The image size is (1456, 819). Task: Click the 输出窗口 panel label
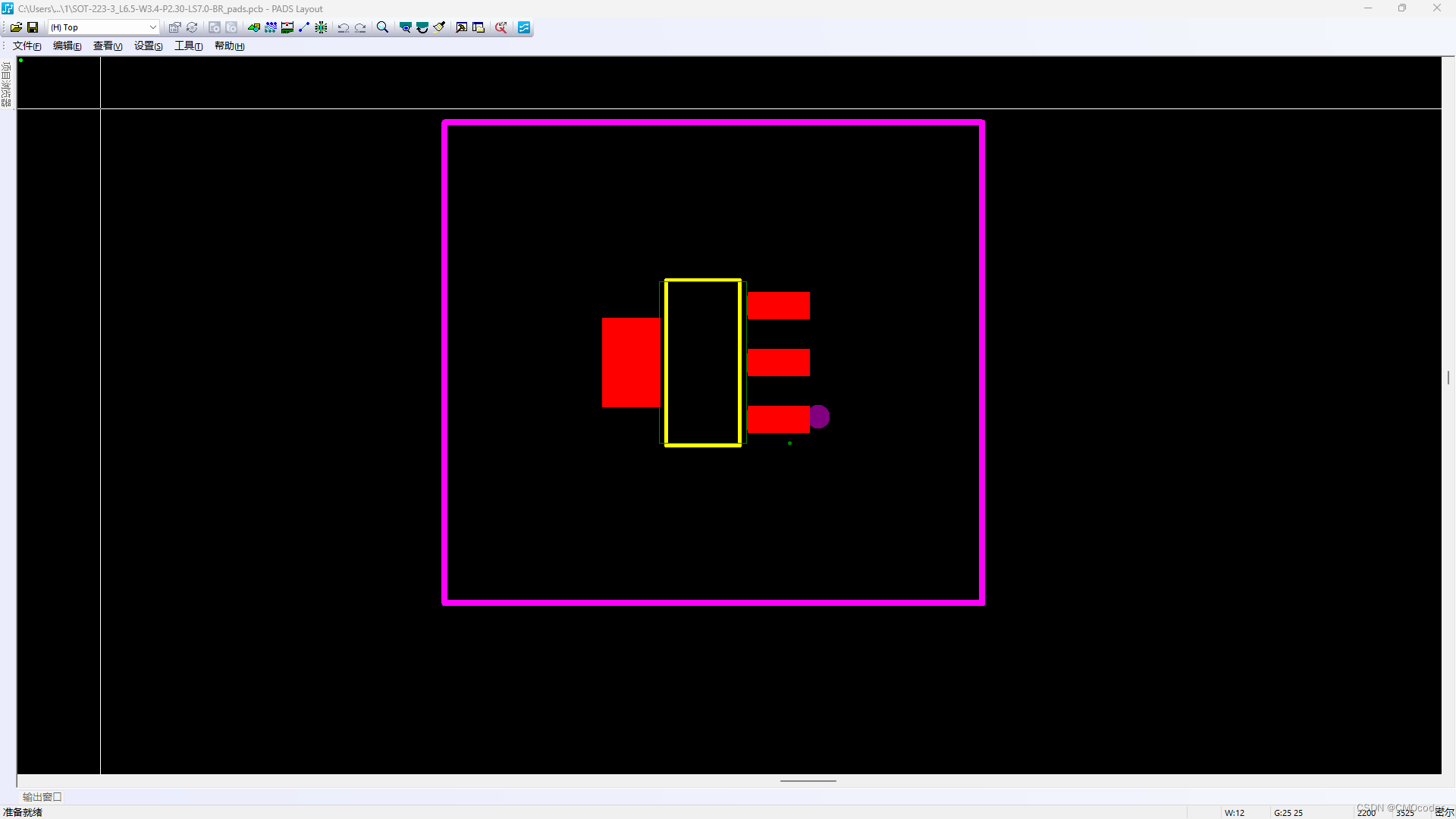[x=42, y=797]
